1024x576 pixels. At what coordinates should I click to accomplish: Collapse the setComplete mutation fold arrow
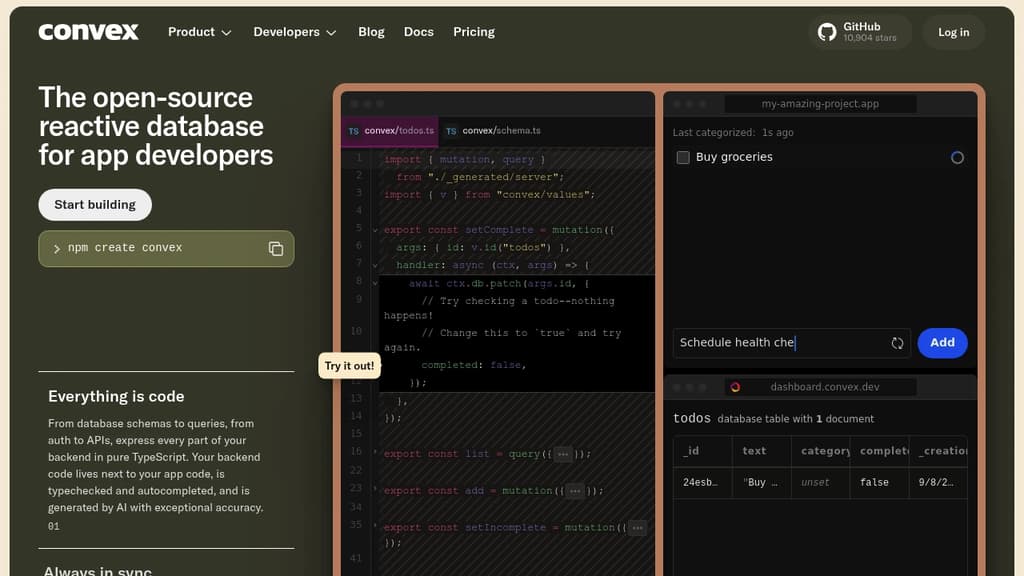[x=376, y=230]
